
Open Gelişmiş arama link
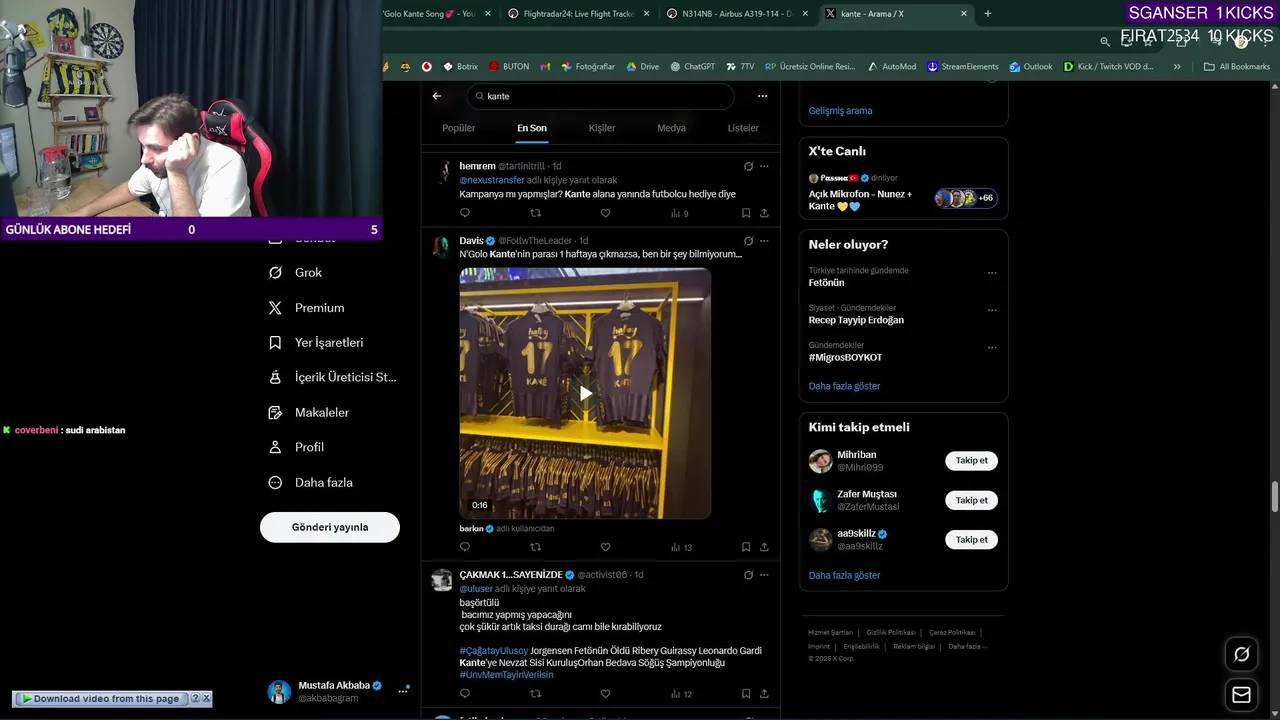pyautogui.click(x=840, y=111)
